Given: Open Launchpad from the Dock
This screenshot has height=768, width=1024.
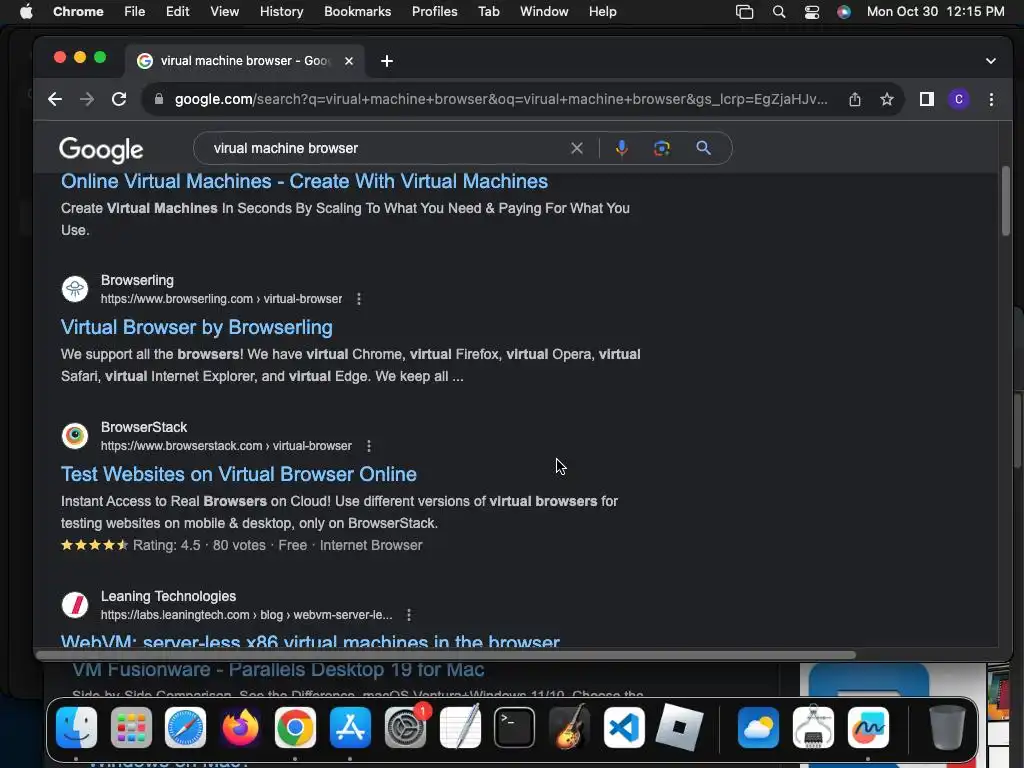Looking at the screenshot, I should tap(131, 728).
